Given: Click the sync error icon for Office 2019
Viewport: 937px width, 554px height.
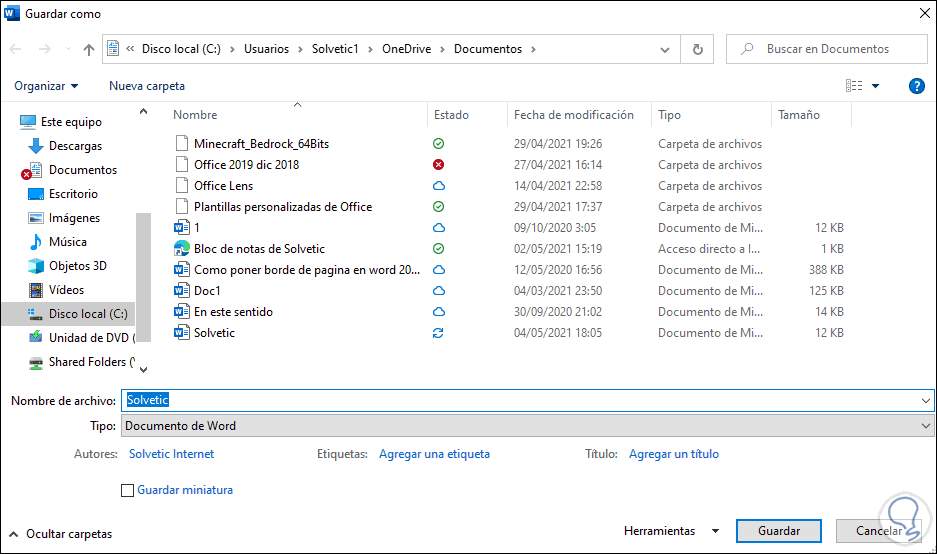Looking at the screenshot, I should 439,164.
